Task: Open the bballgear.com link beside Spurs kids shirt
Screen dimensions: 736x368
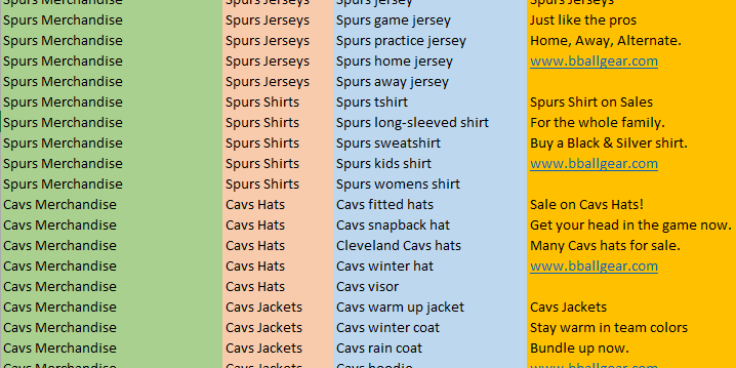Action: pyautogui.click(x=594, y=163)
